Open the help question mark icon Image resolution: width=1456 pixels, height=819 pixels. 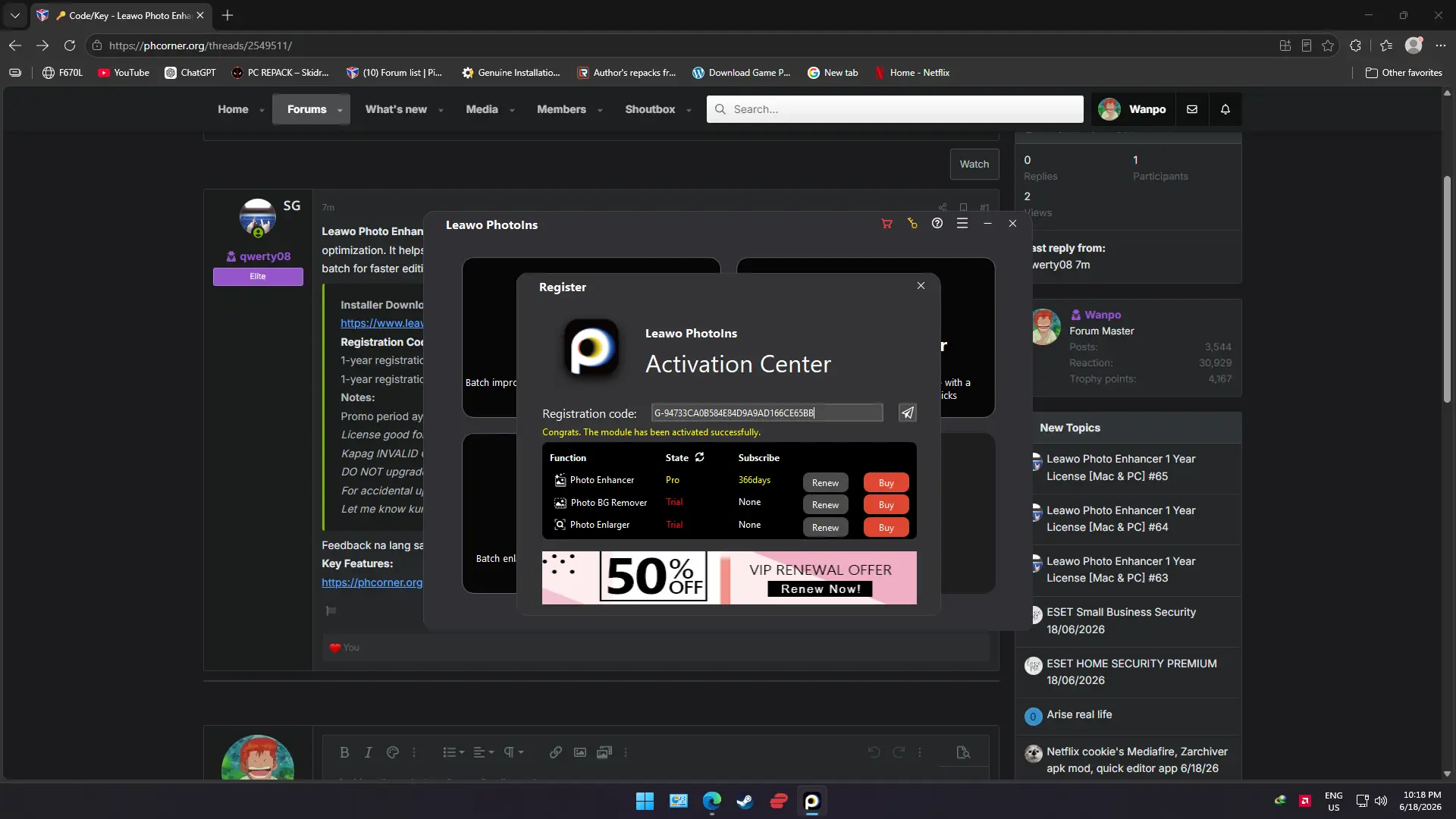[937, 224]
